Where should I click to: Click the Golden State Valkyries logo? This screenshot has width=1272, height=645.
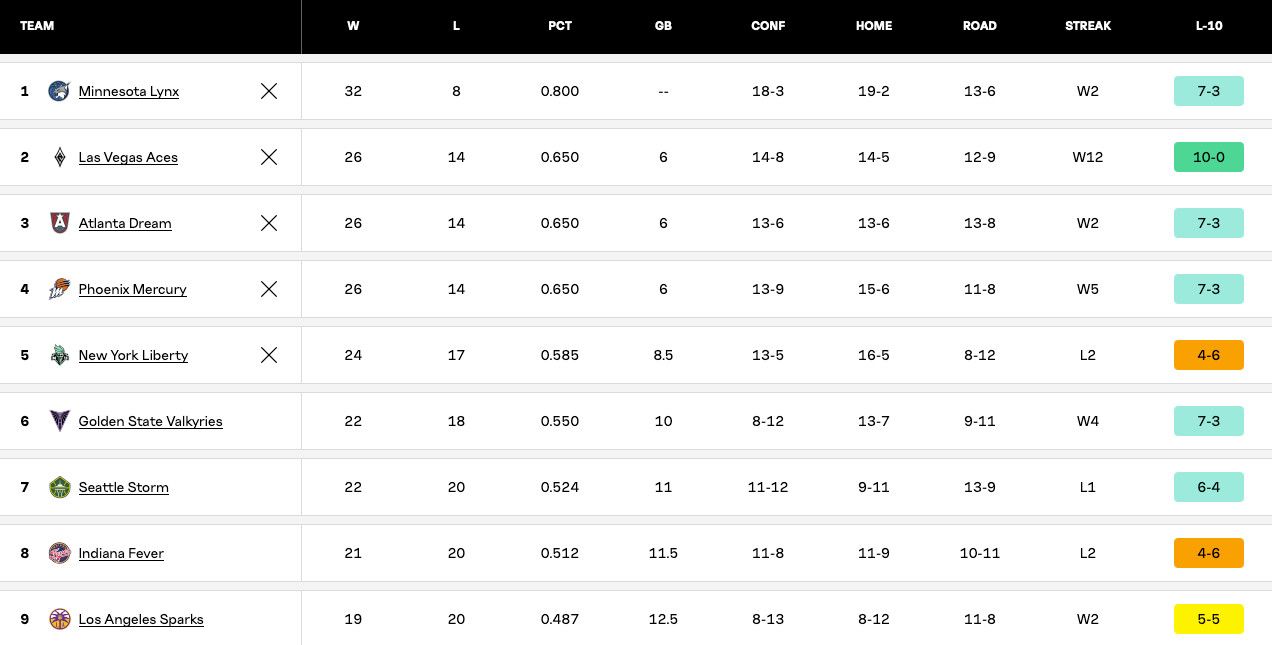59,421
